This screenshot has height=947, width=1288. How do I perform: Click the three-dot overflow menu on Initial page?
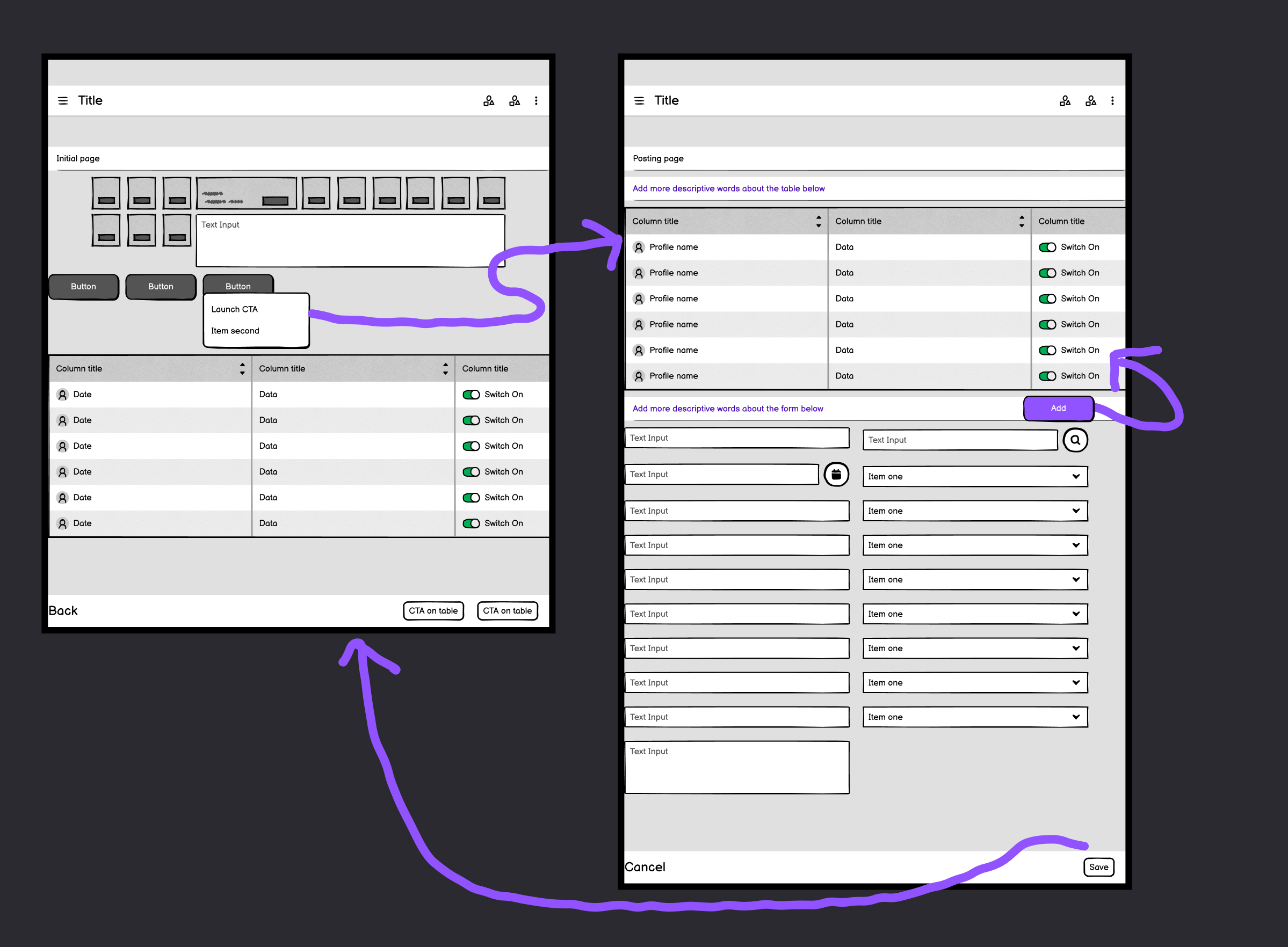point(537,100)
